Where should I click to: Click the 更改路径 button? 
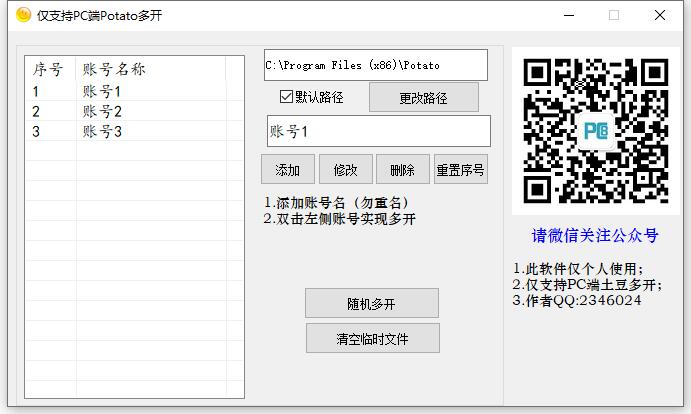(x=424, y=97)
